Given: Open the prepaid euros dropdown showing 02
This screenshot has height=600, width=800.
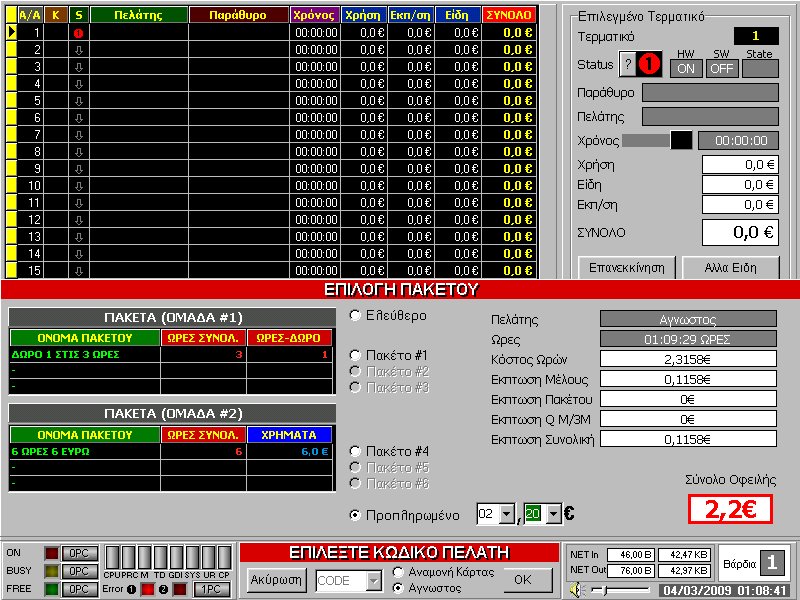Looking at the screenshot, I should (506, 514).
